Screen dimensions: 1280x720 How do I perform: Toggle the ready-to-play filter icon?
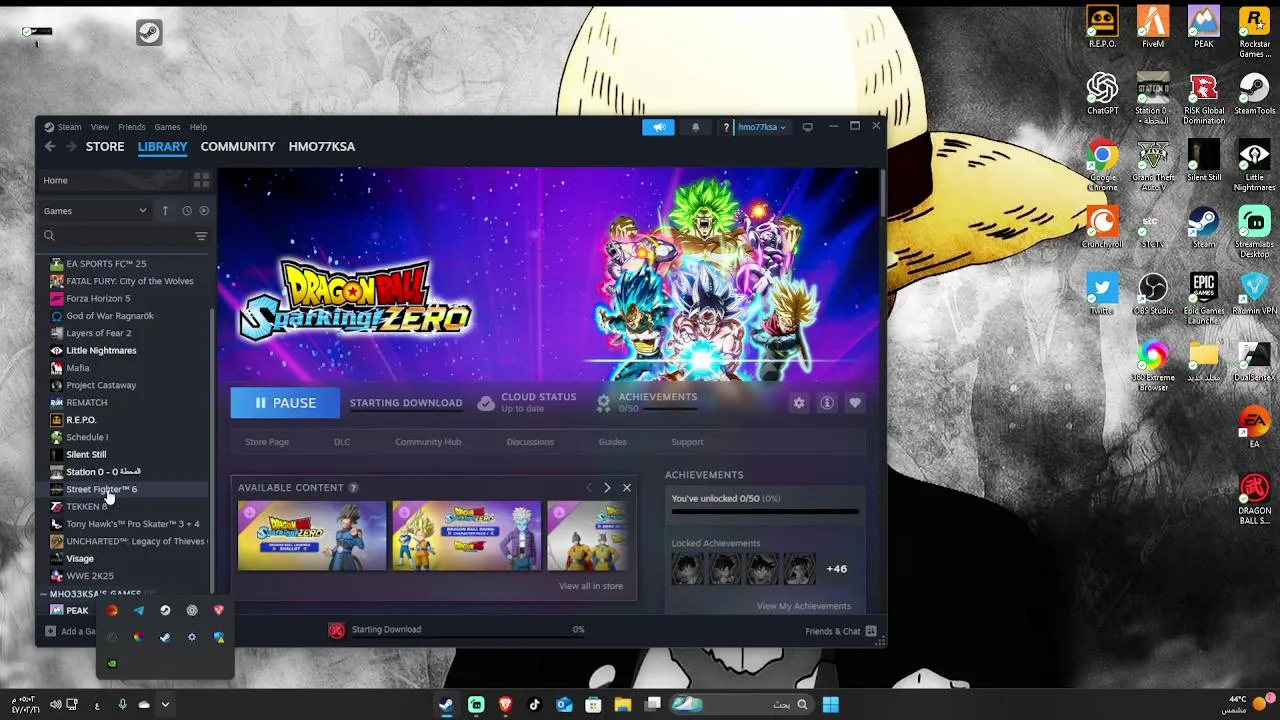pyautogui.click(x=204, y=211)
